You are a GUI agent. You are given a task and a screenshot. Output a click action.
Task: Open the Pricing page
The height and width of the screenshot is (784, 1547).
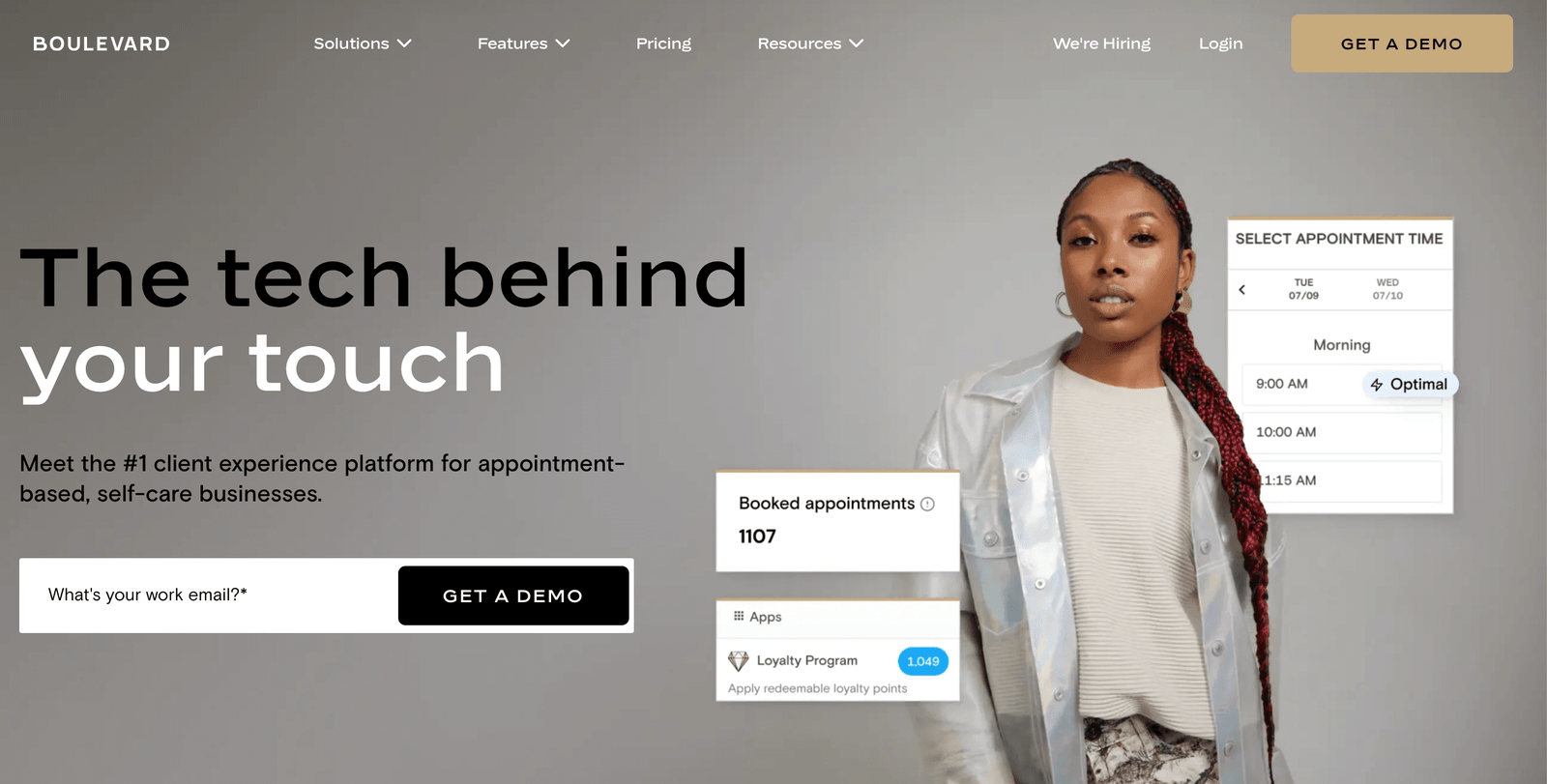(663, 44)
